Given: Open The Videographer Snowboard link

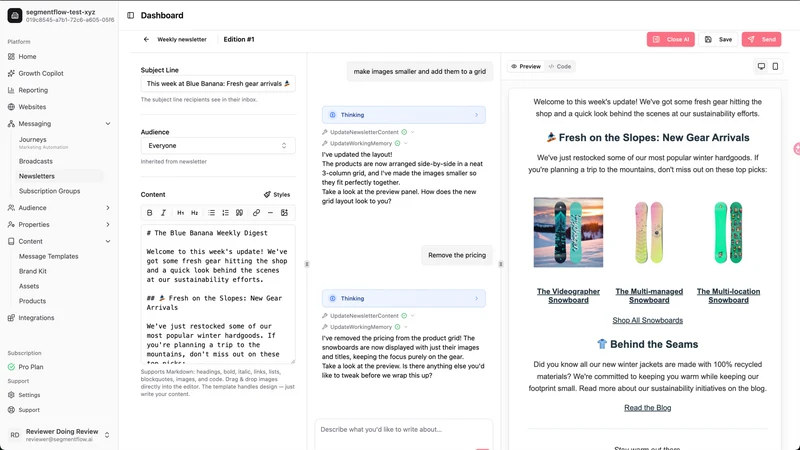Looking at the screenshot, I should [568, 296].
